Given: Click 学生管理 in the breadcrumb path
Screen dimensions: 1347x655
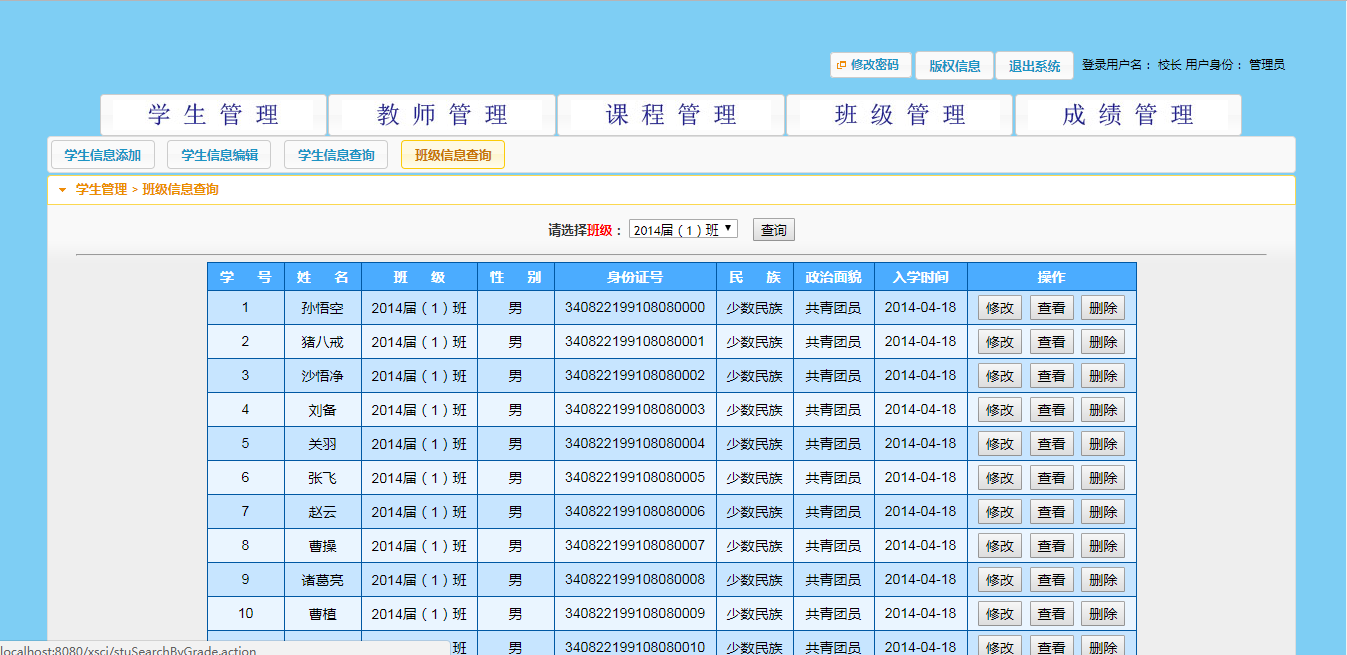Looking at the screenshot, I should (102, 189).
